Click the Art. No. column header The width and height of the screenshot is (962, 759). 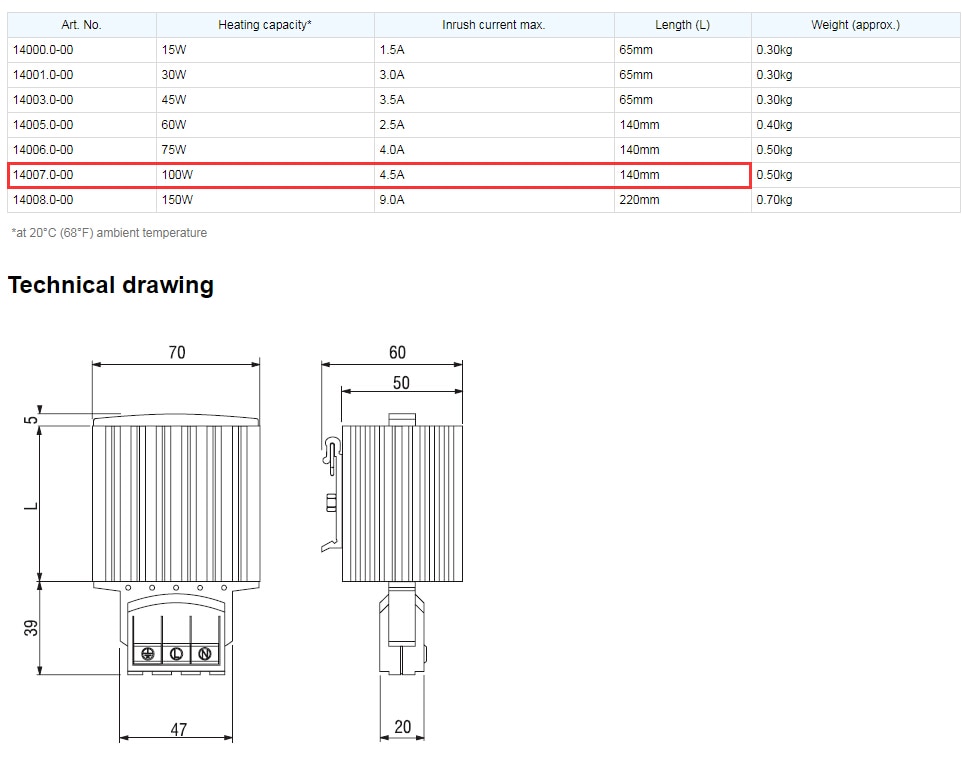[81, 24]
